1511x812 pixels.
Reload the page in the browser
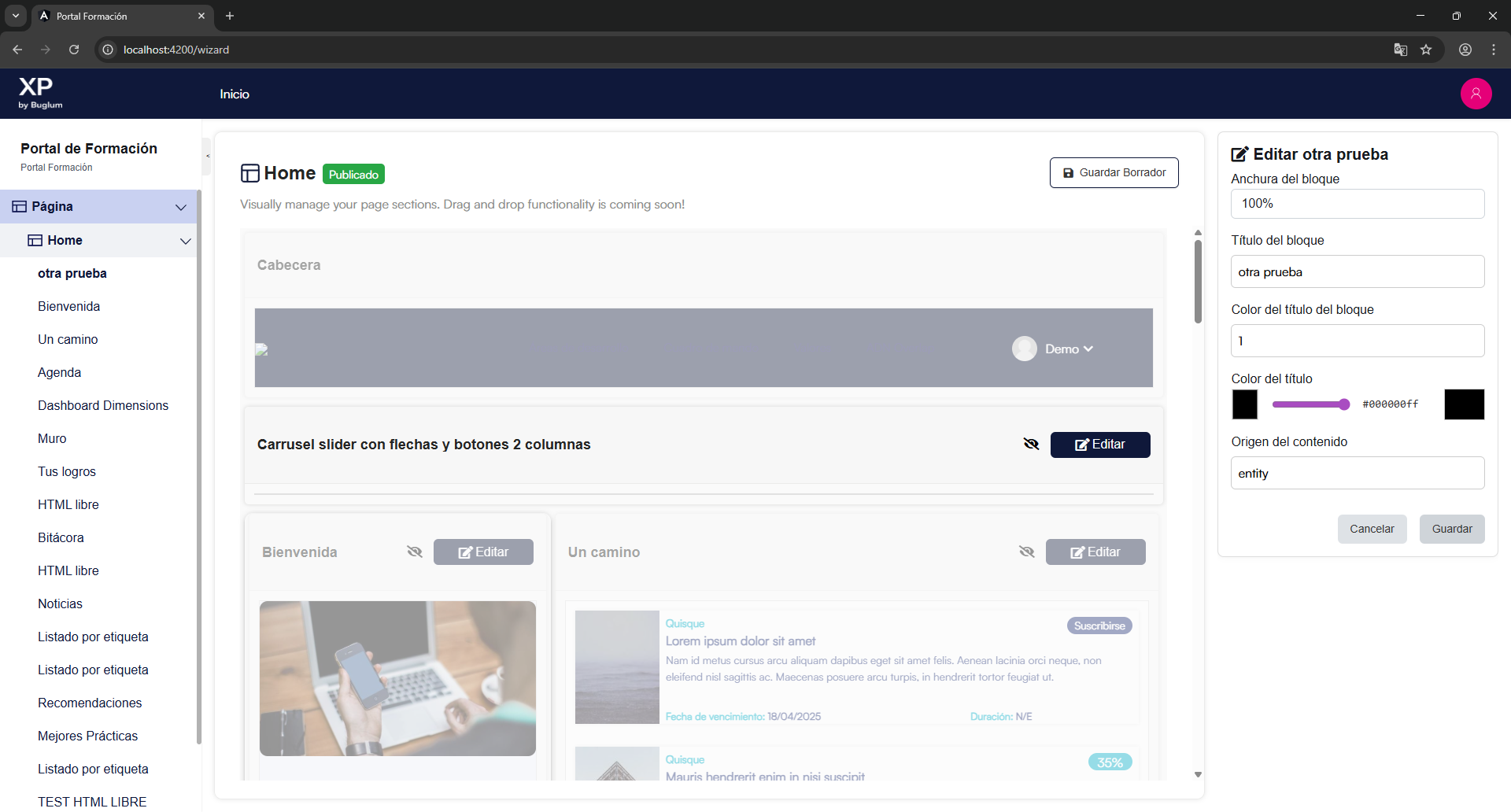[74, 50]
